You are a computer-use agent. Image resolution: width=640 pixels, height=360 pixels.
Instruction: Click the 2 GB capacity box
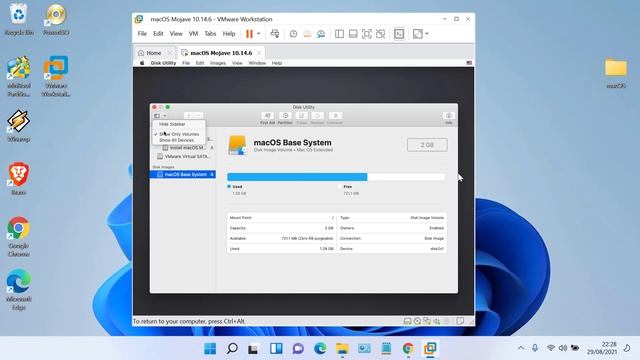click(427, 145)
